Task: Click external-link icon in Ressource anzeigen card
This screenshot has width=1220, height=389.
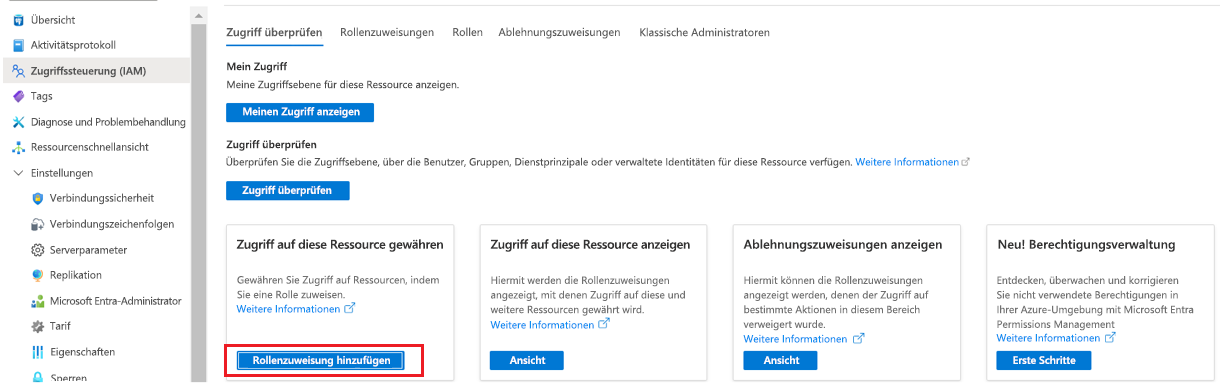Action: (603, 325)
